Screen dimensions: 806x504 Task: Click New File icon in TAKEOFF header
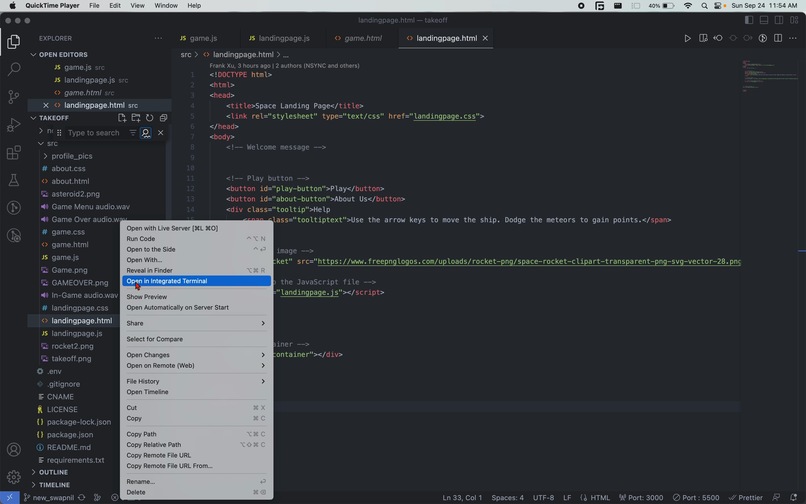pos(122,118)
